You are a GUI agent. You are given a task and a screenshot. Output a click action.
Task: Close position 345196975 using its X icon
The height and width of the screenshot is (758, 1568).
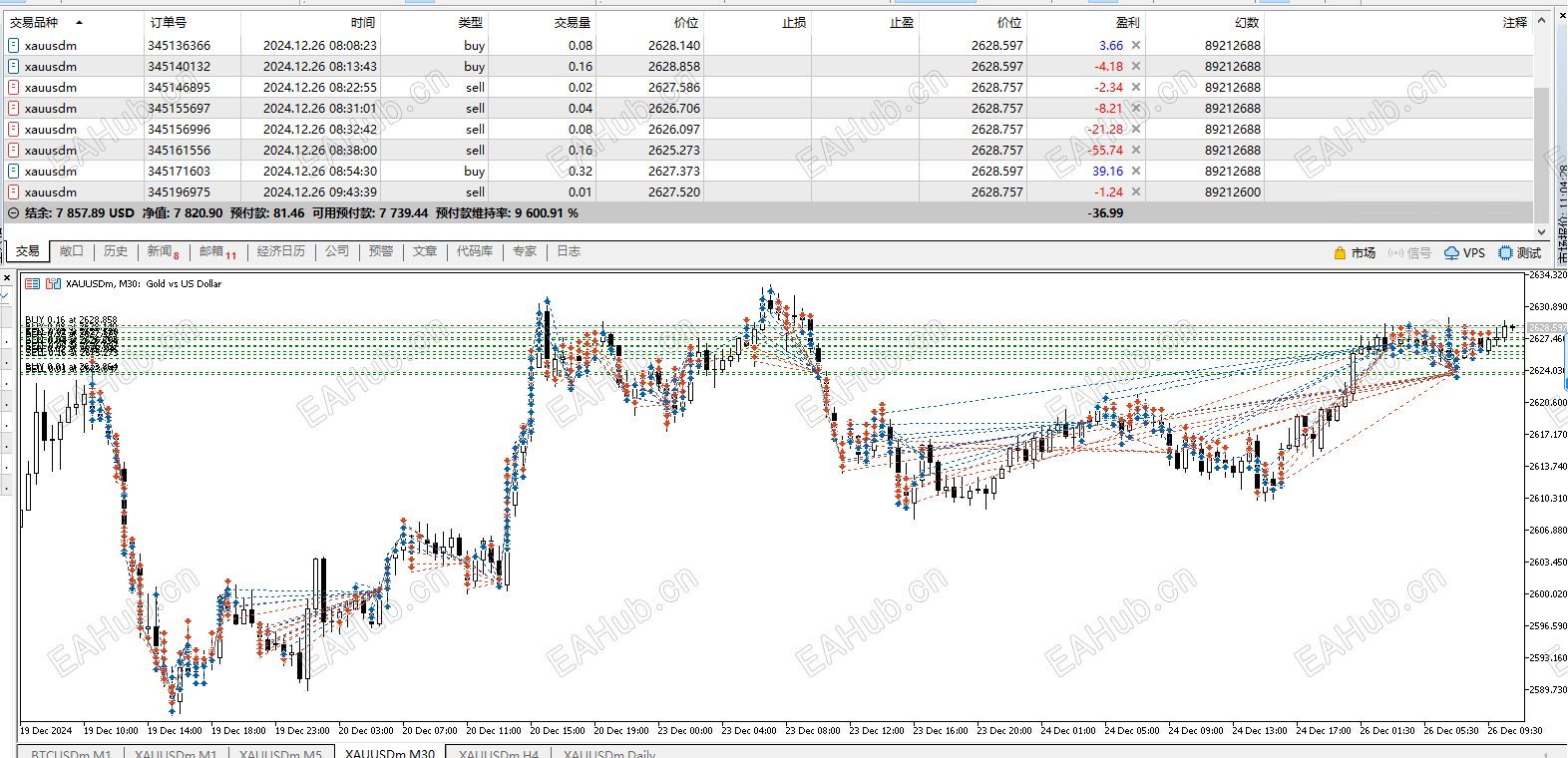pos(1136,191)
